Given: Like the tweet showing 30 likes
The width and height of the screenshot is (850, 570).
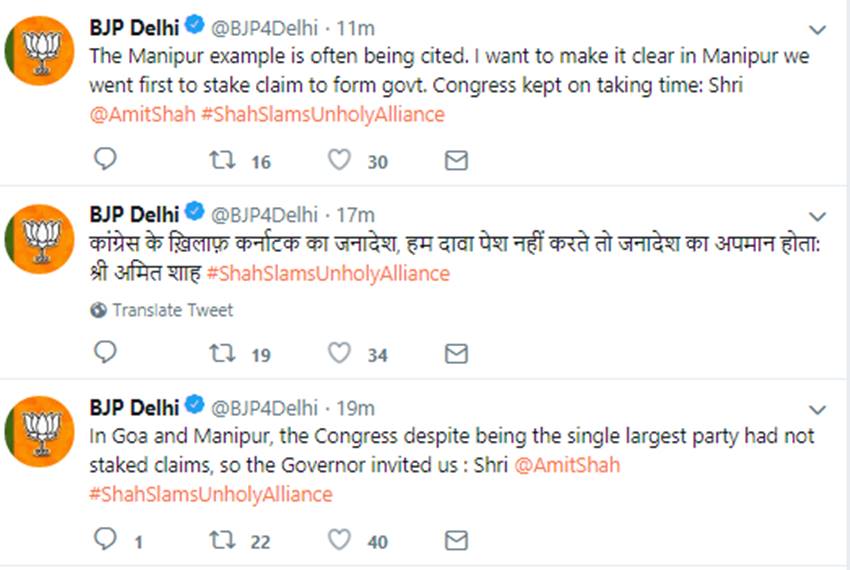Looking at the screenshot, I should click(x=339, y=159).
